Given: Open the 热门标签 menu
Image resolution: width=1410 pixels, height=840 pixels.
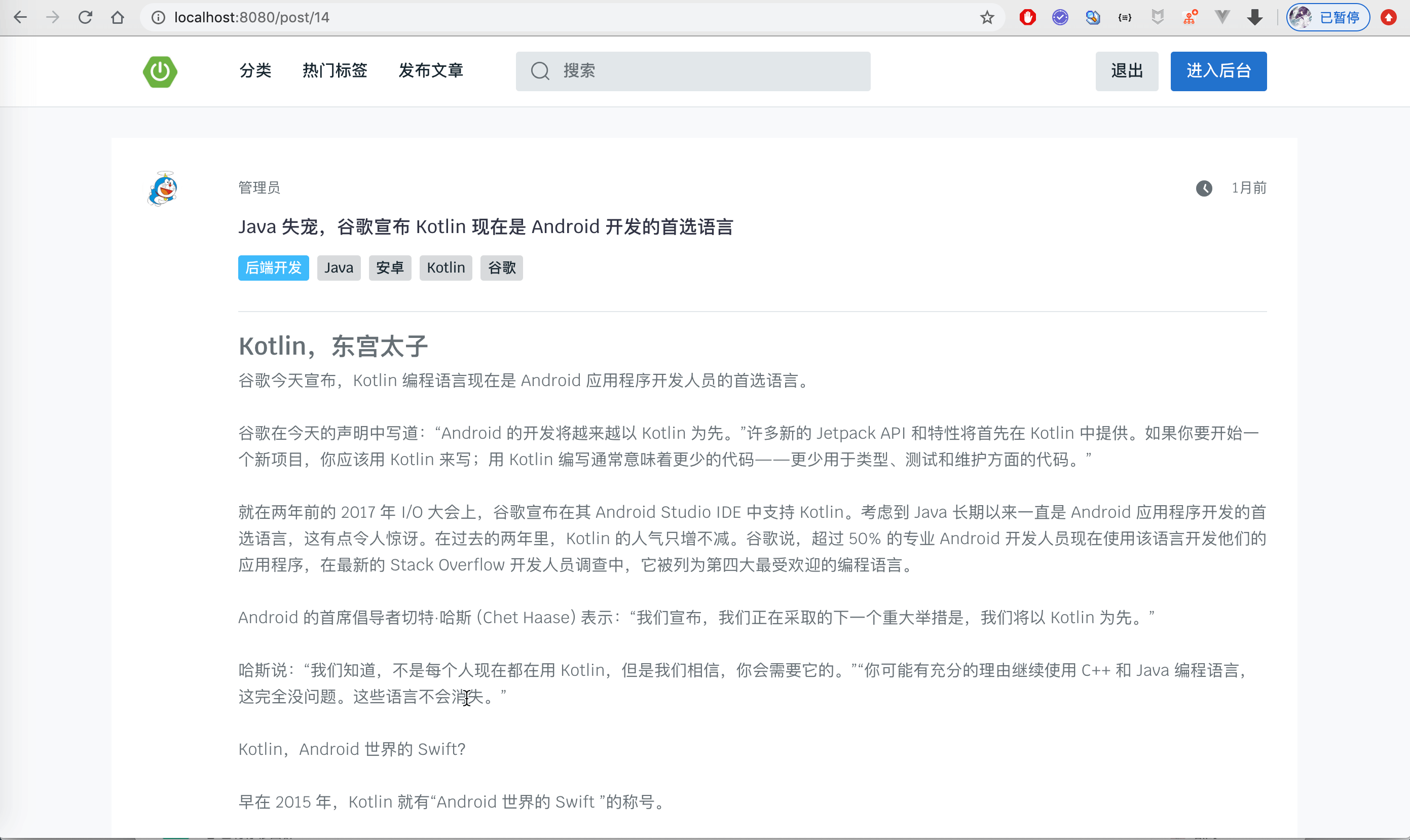Looking at the screenshot, I should 335,71.
